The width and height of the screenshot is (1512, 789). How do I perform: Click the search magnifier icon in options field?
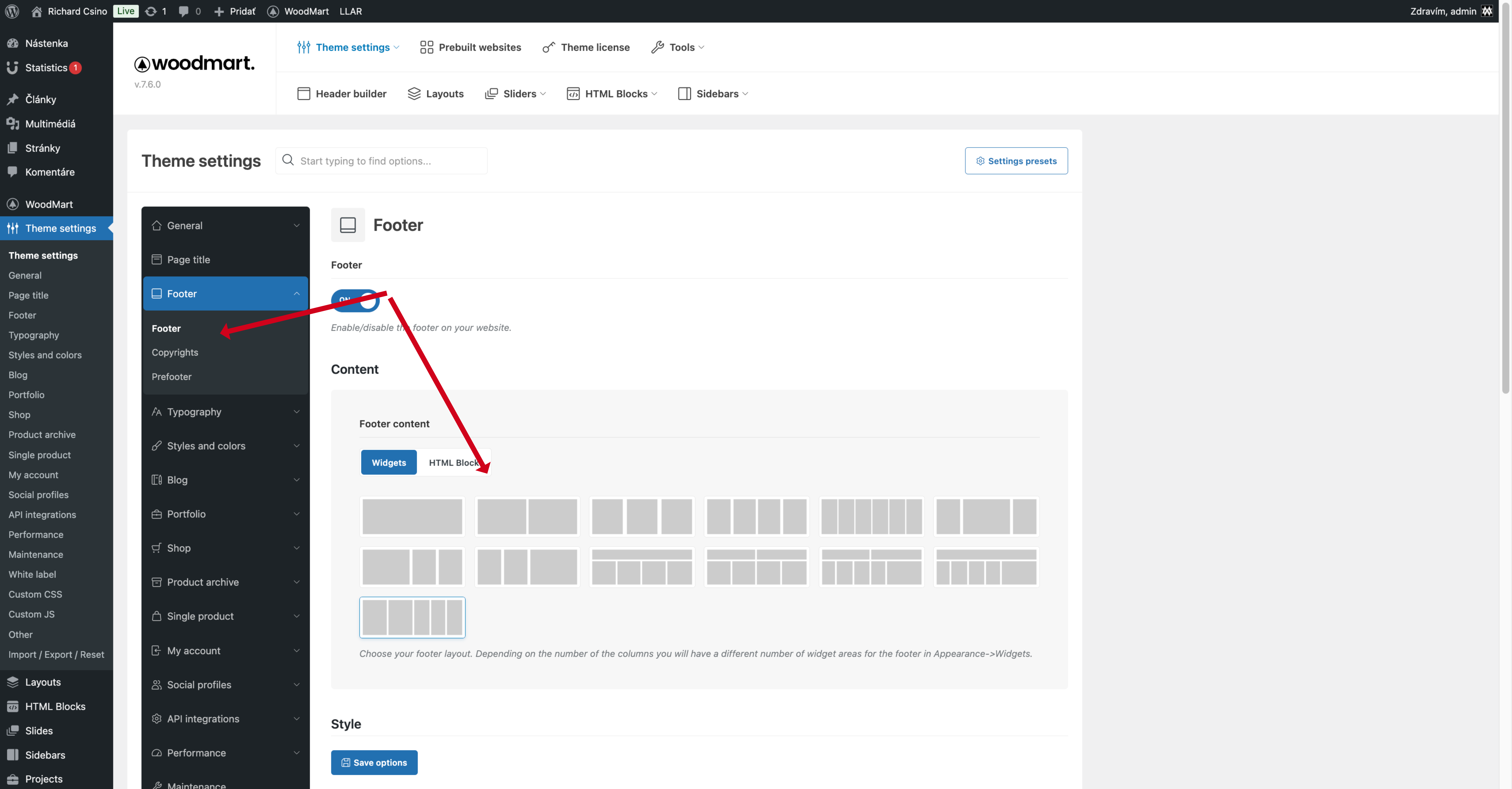click(x=288, y=160)
